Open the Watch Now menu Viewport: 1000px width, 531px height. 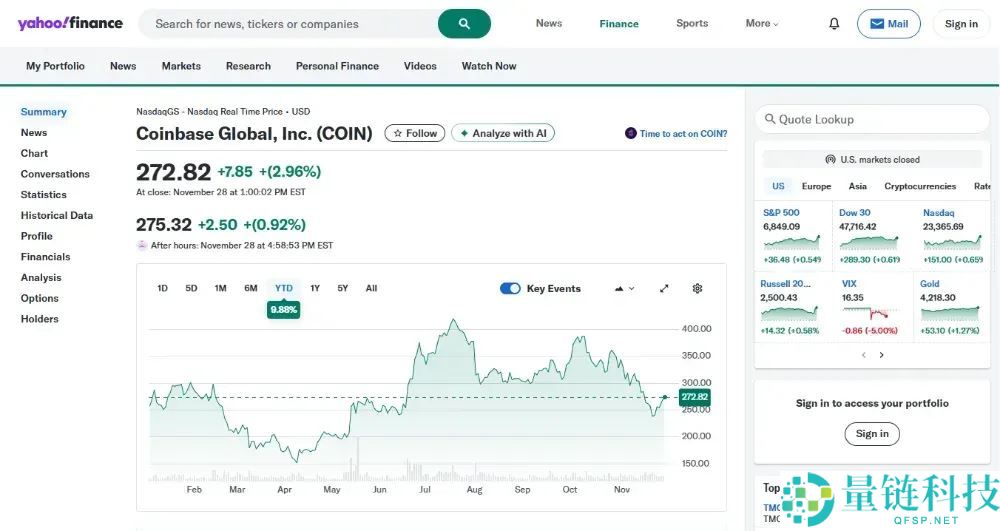tap(489, 66)
